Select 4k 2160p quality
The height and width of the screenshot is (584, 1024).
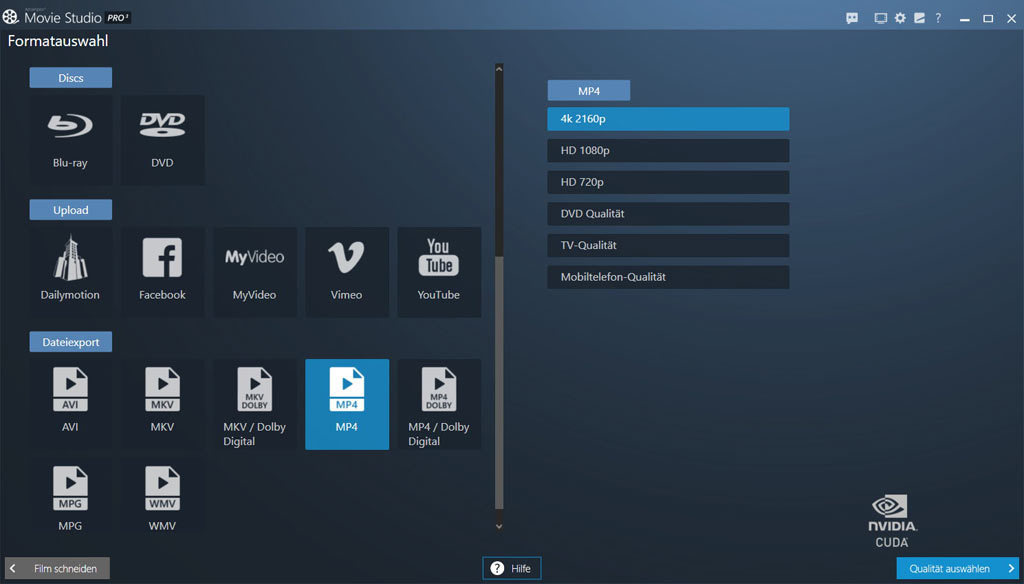point(668,119)
